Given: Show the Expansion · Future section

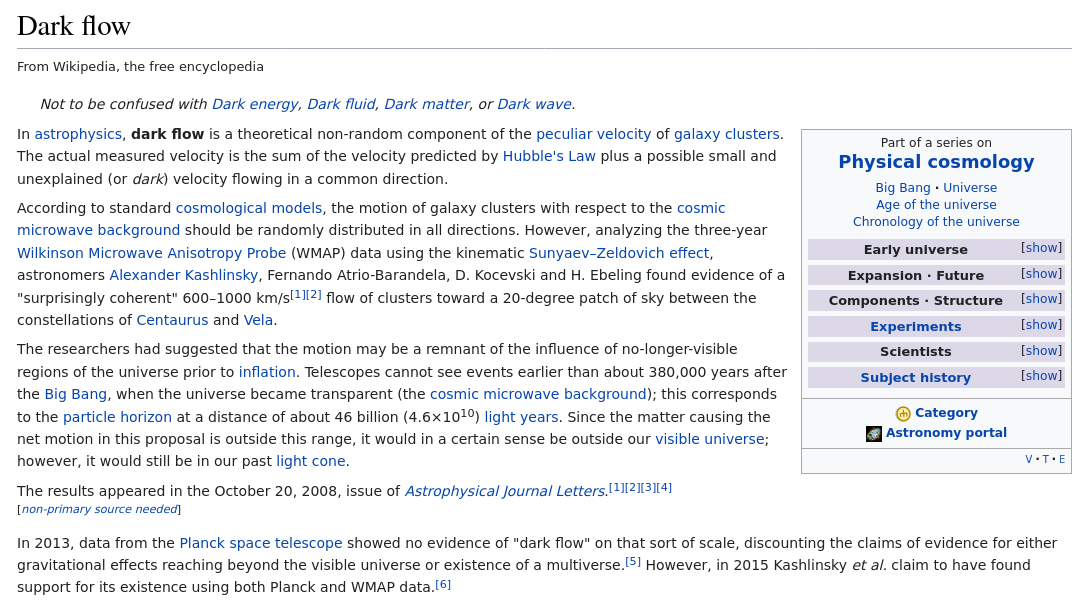Looking at the screenshot, I should click(1041, 274).
